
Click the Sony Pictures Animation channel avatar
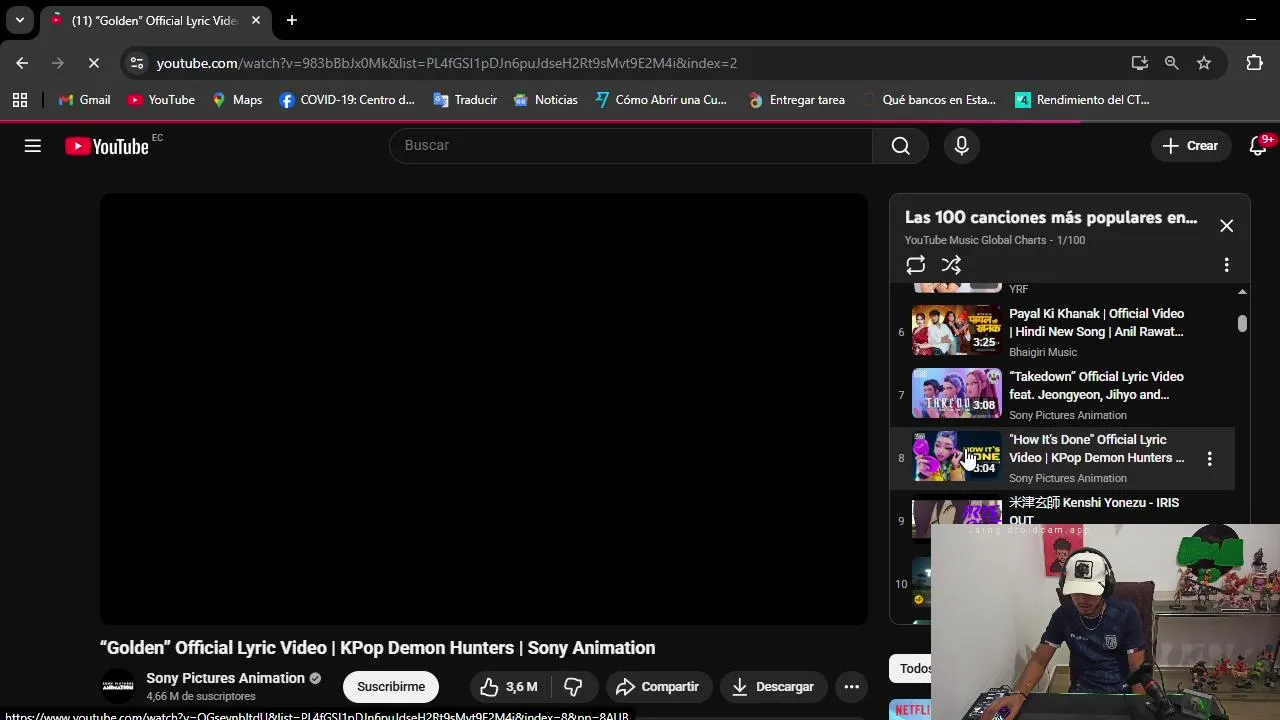[118, 687]
